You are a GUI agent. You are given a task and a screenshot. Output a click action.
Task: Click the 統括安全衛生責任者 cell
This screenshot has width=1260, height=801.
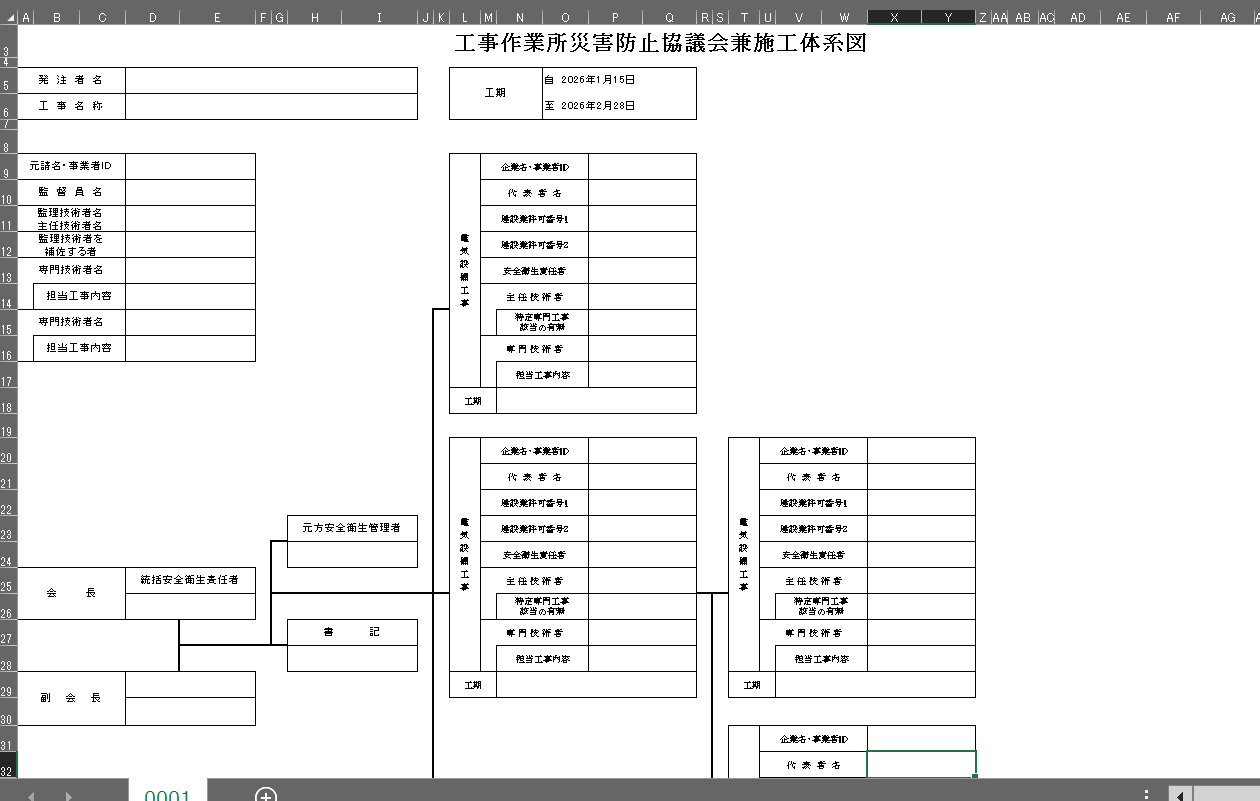tap(190, 580)
